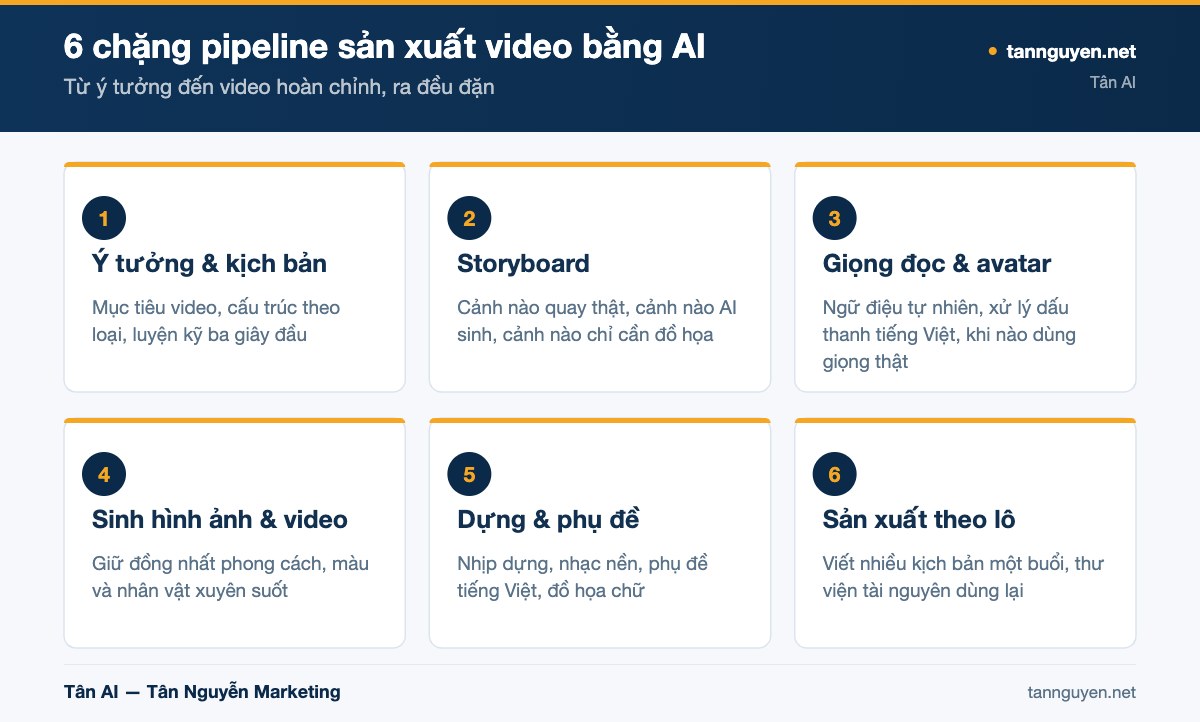Click the number 3 badge on Giọng đọc card
Viewport: 1200px width, 722px height.
tap(835, 218)
